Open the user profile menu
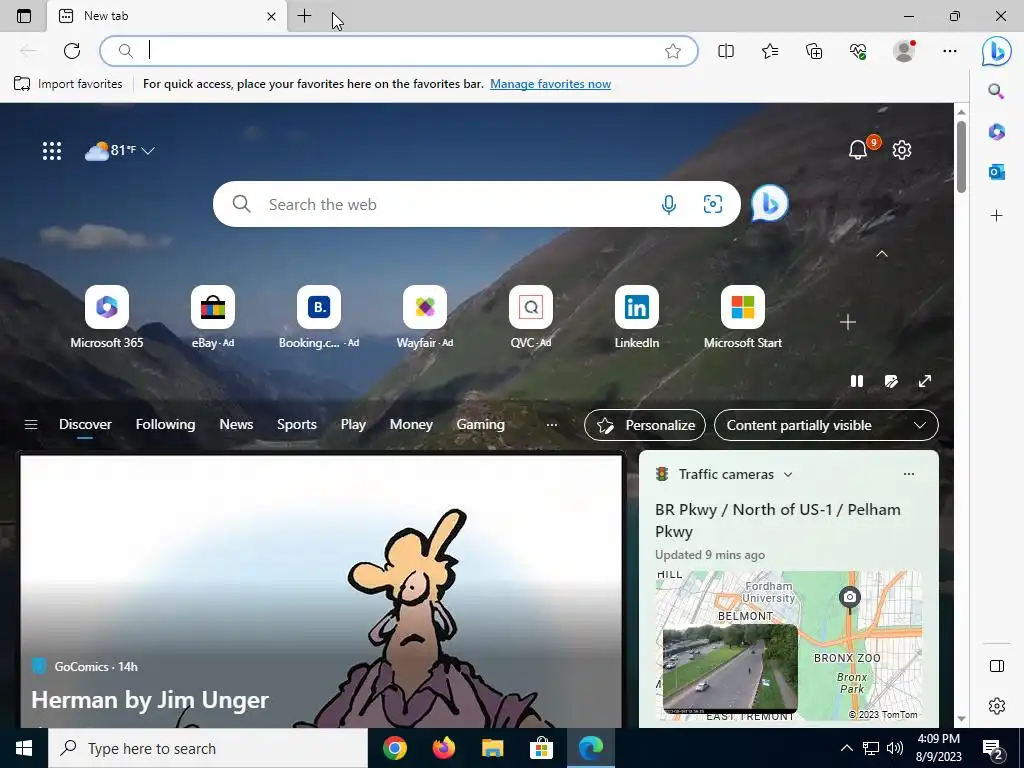Image resolution: width=1024 pixels, height=768 pixels. (x=904, y=51)
